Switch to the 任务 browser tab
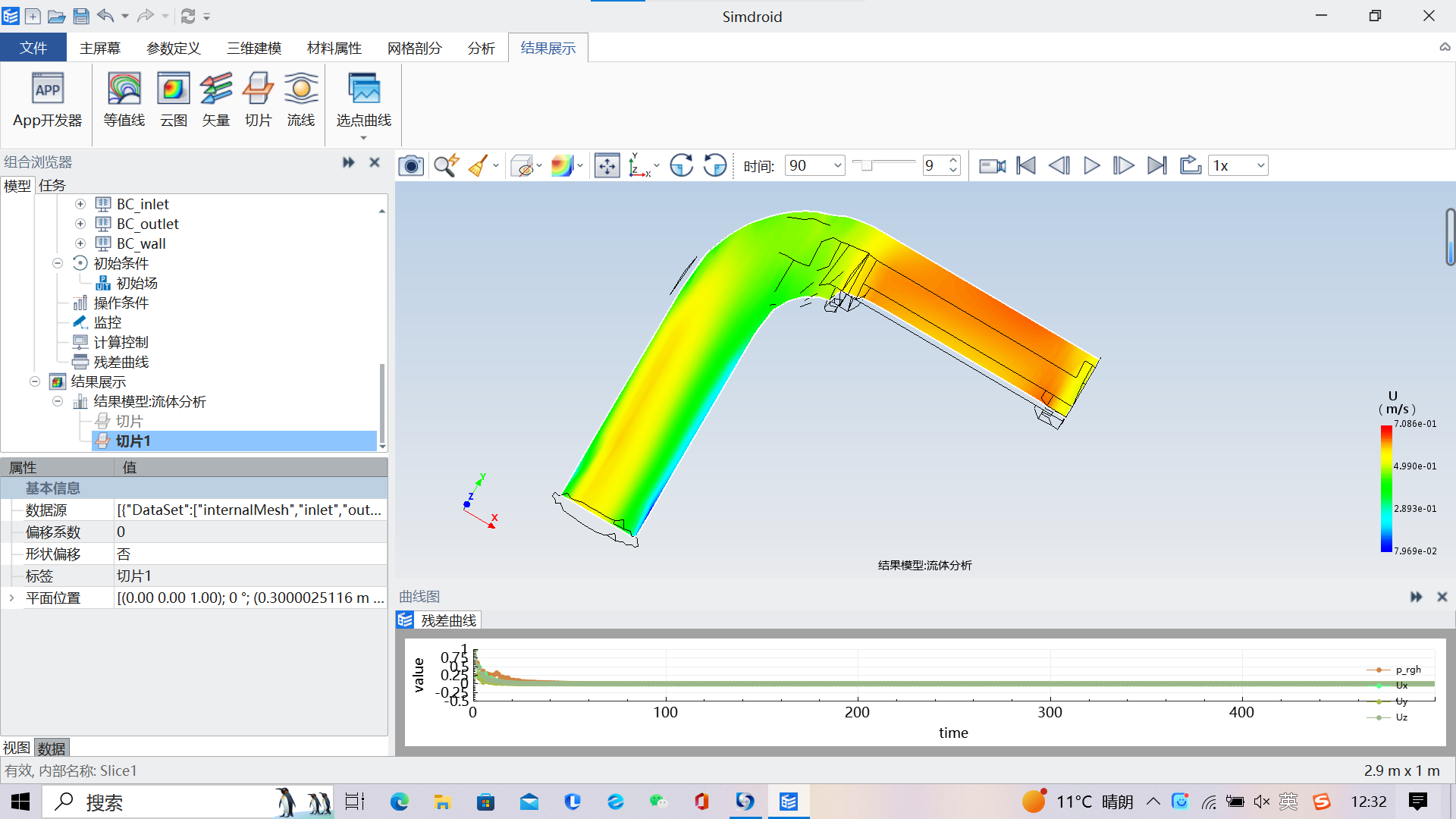 pyautogui.click(x=52, y=185)
